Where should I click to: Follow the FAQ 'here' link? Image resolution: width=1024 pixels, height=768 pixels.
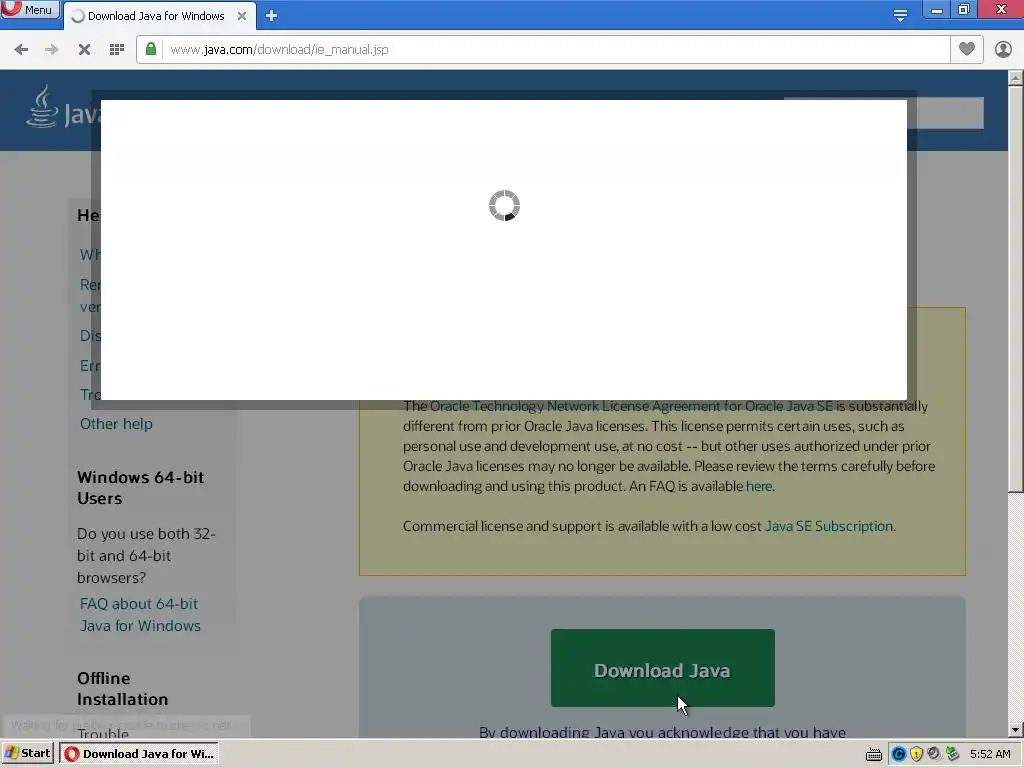click(x=759, y=486)
